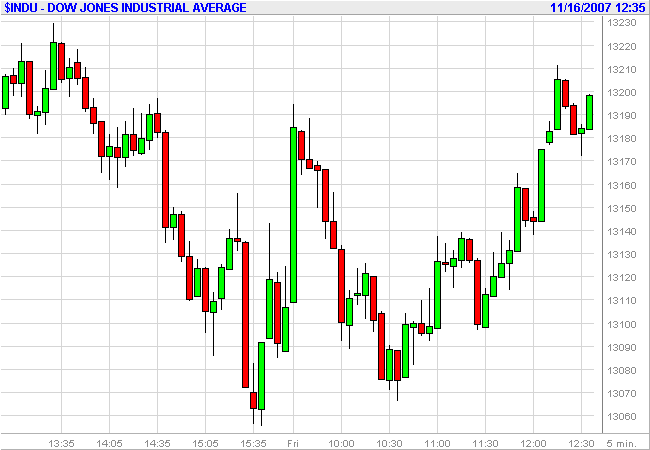Select the 13180 price label
The width and height of the screenshot is (650, 450).
(x=621, y=138)
